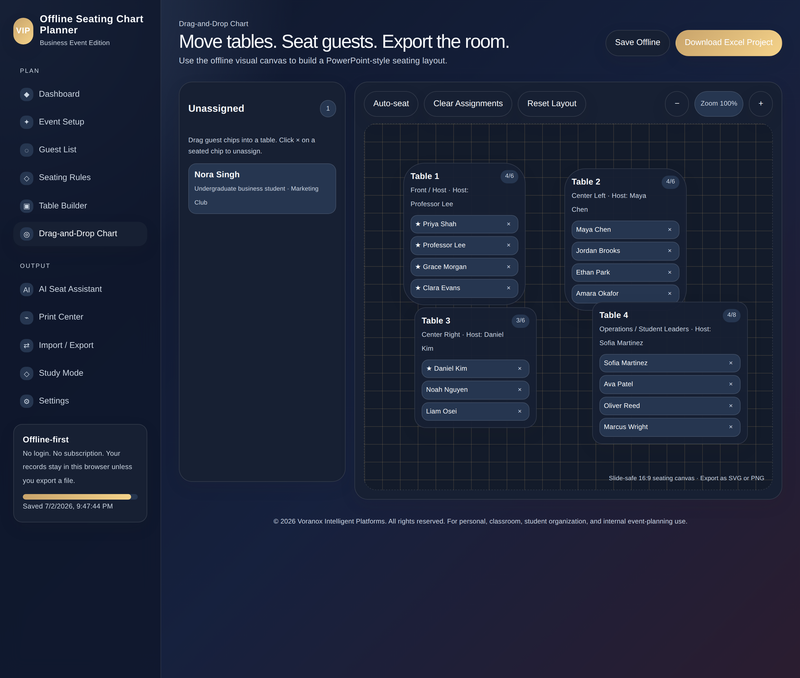Remove Amara Okafor using ×
The width and height of the screenshot is (800, 678).
669,294
